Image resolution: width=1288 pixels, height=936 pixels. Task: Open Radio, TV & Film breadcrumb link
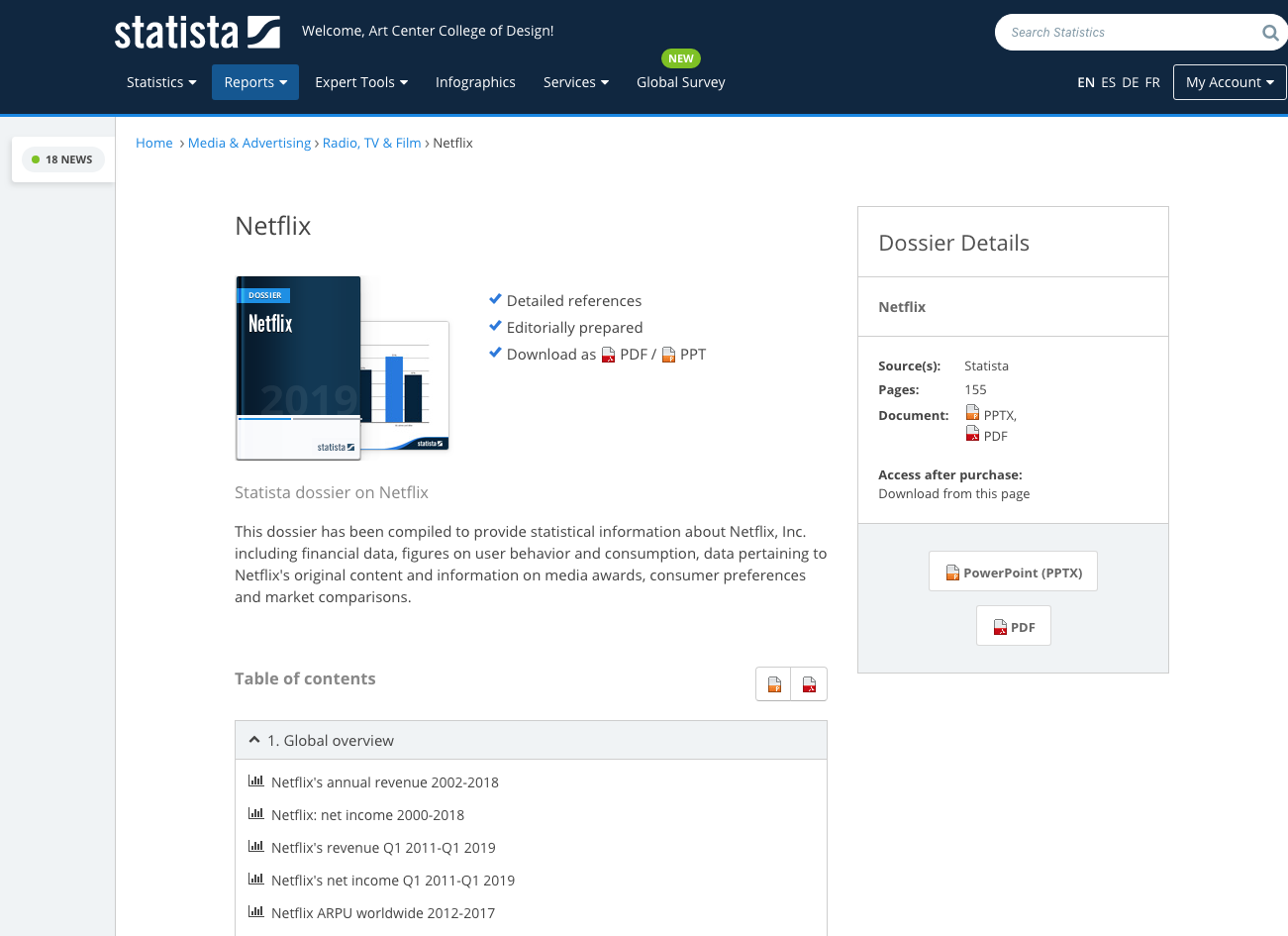coord(372,143)
